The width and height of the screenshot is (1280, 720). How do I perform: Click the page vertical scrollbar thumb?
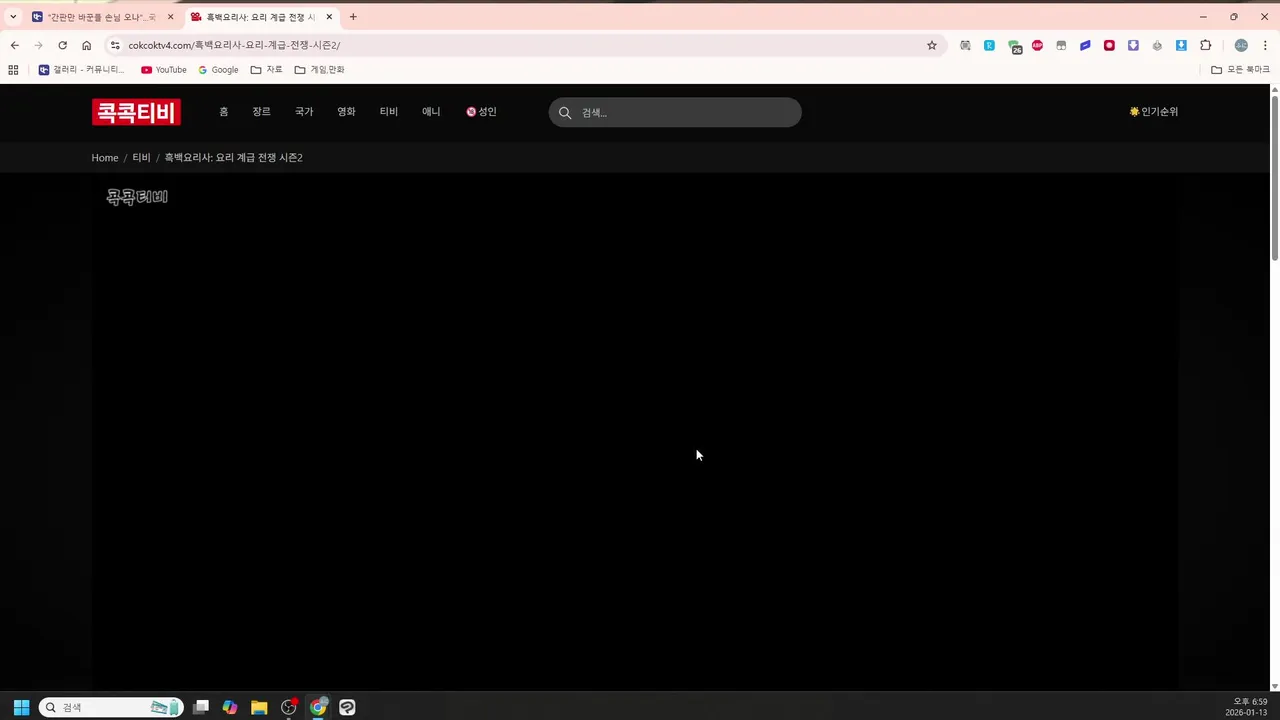(x=1275, y=178)
